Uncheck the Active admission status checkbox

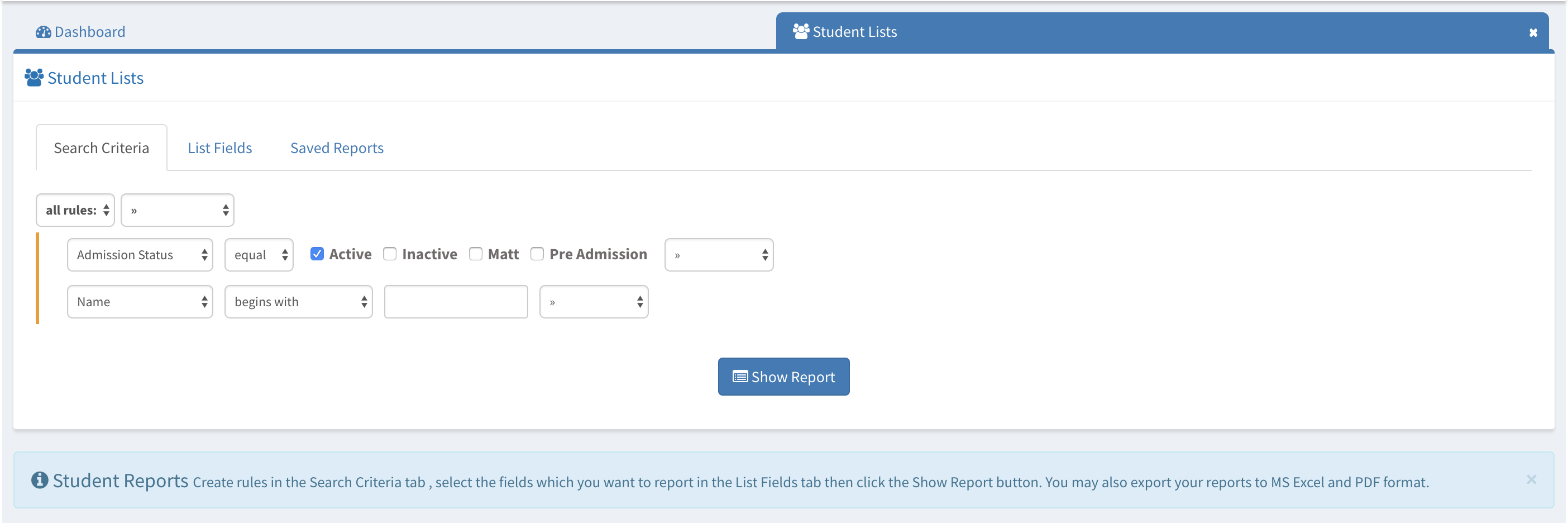click(x=317, y=254)
